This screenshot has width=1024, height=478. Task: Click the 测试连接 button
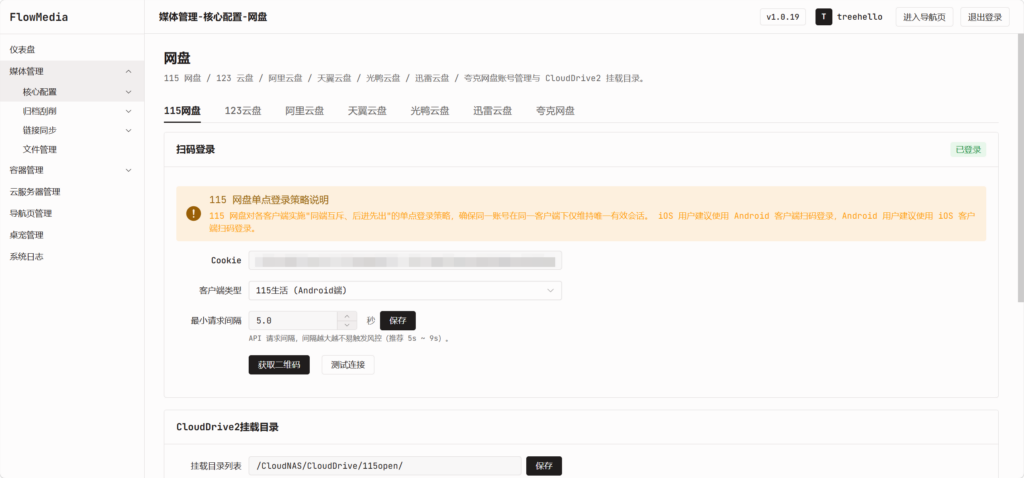click(348, 365)
